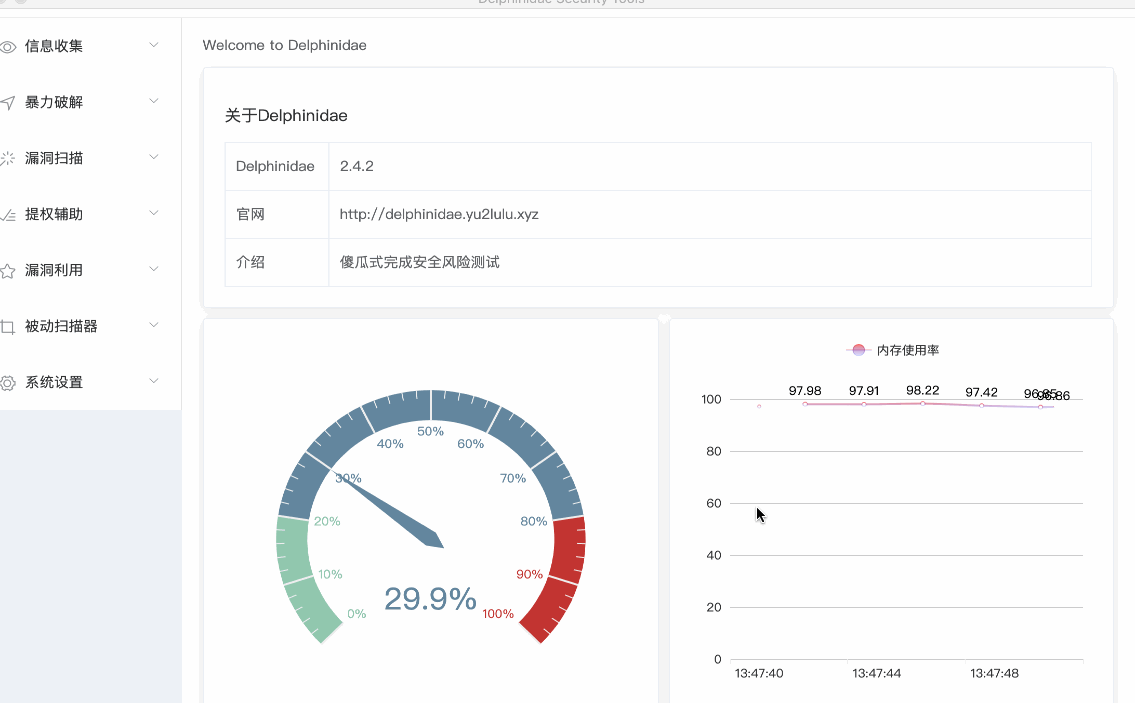Click the delphinidae.yu2lulu.xyz website URL
Screen dimensions: 1135x703
439,214
